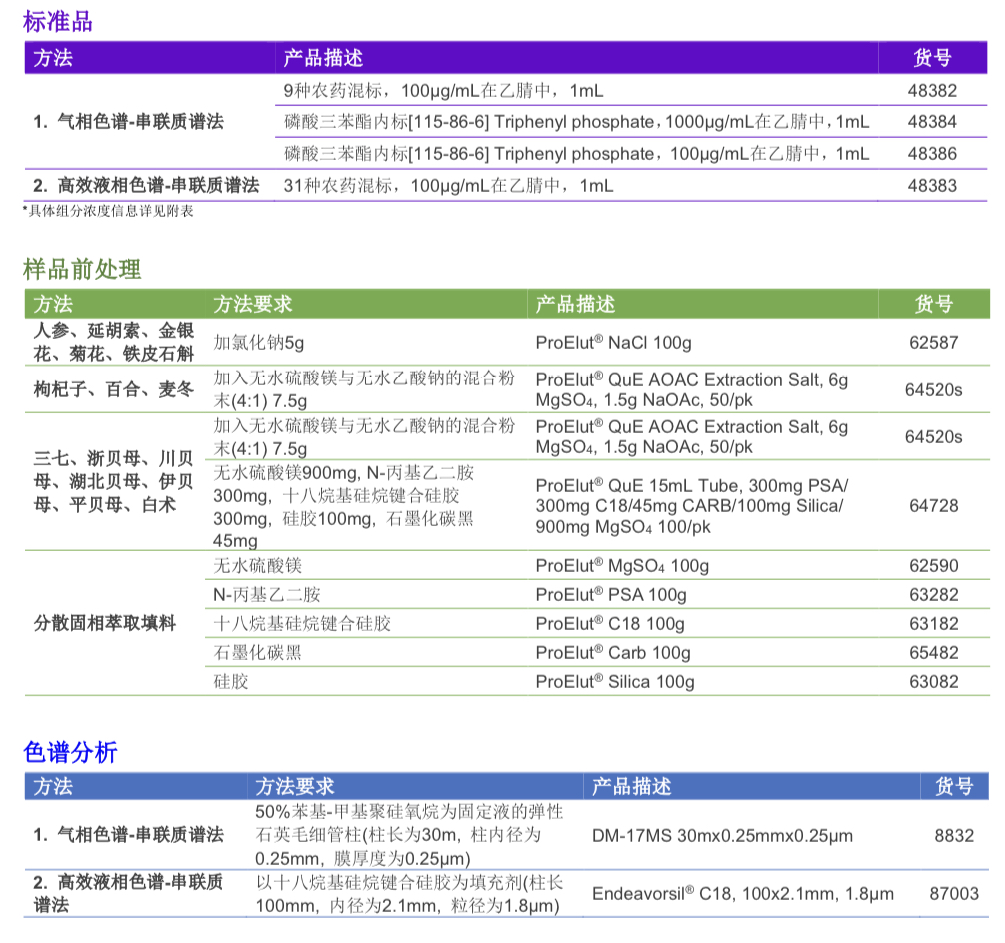Select product number 64728
The image size is (1005, 943).
[x=933, y=506]
